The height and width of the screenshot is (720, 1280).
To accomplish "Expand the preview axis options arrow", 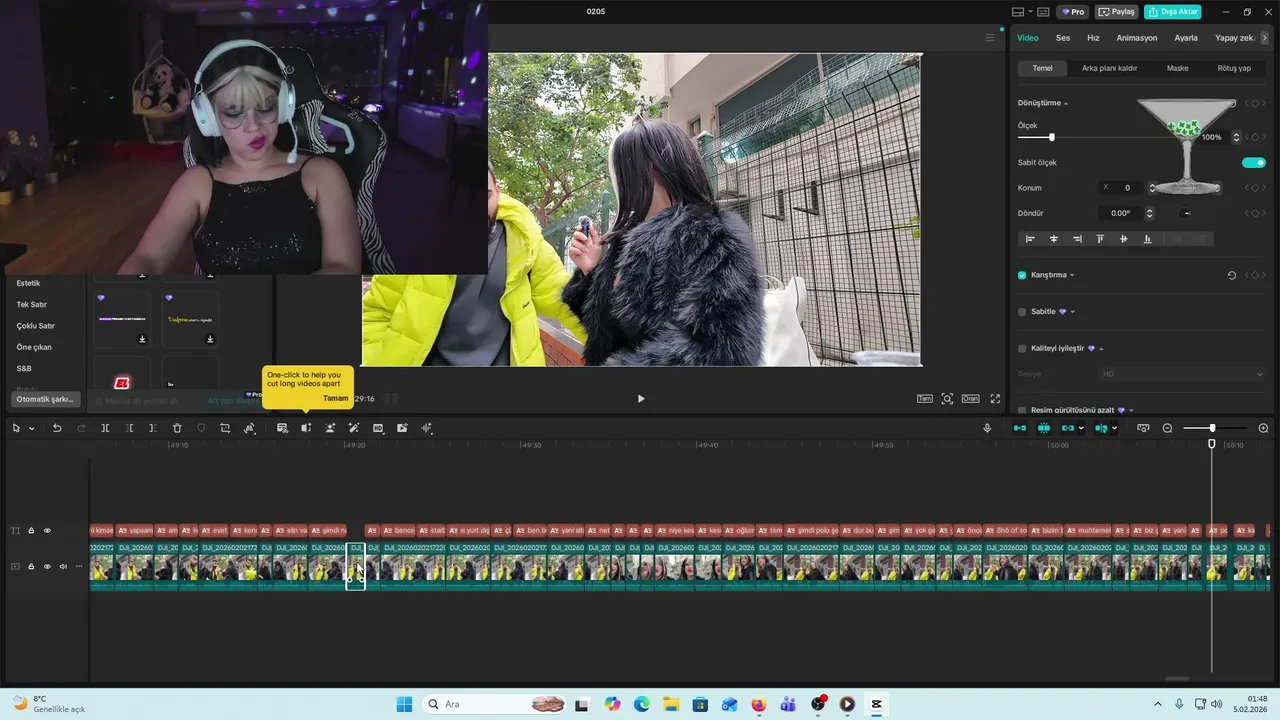I will (1114, 429).
